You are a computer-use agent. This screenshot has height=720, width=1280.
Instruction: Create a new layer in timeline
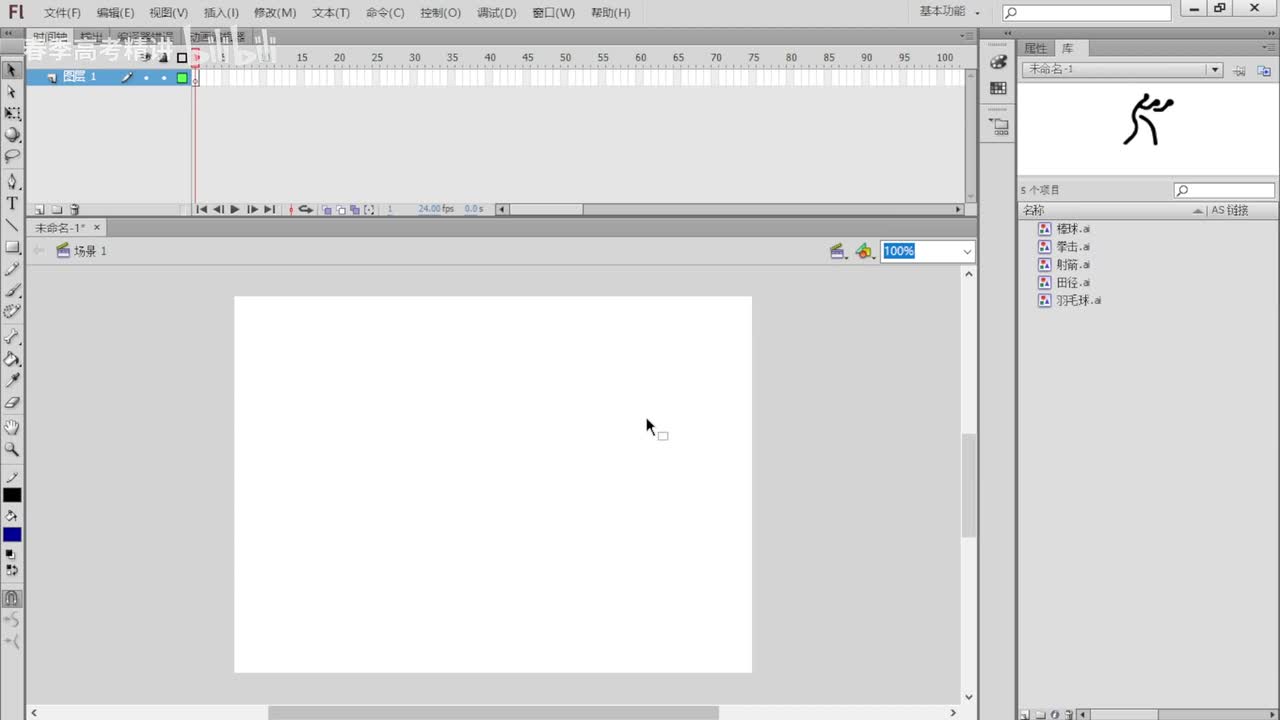coord(40,210)
